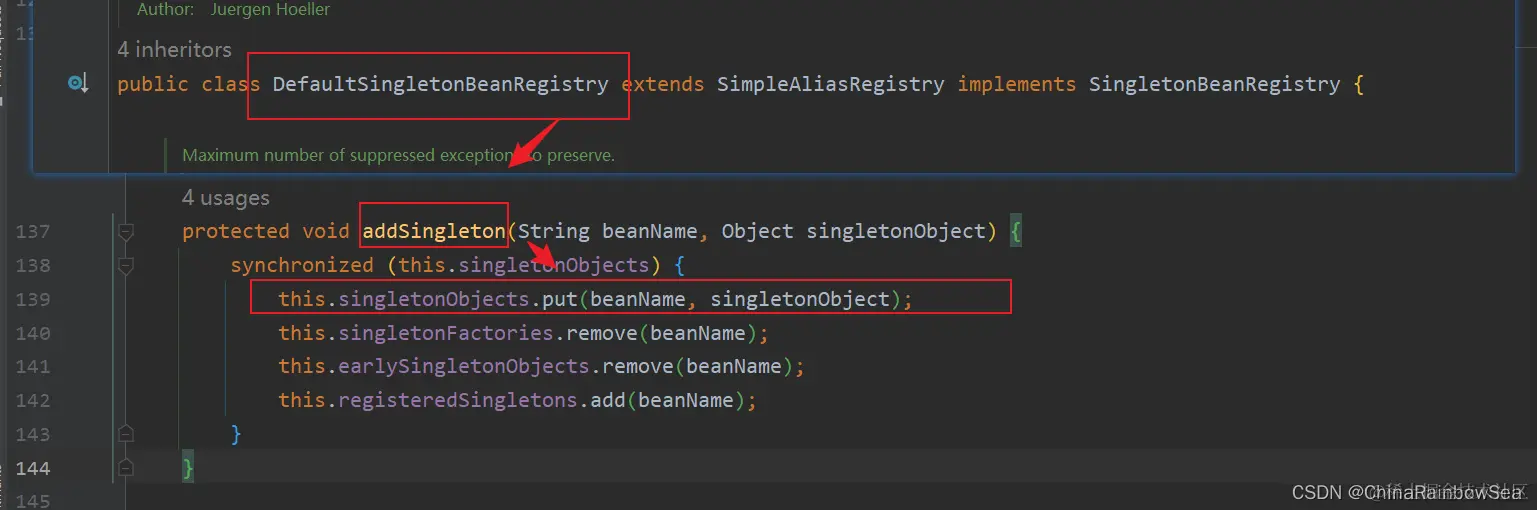Click the 'singletonObject' parameter in the method signature
Viewport: 1537px width, 510px height.
coord(896,231)
